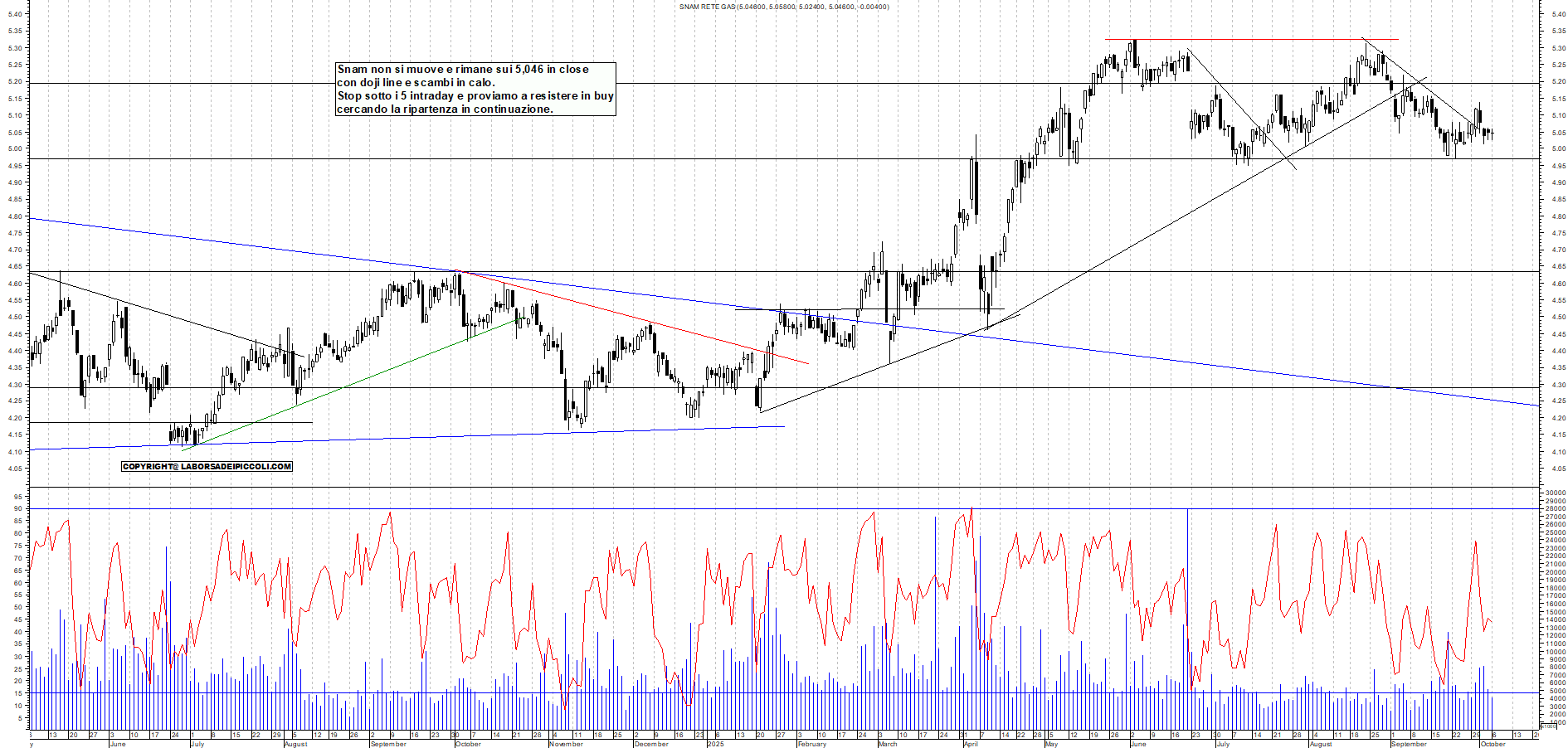Open the COPYRIGHT LABORSADEIPICCOLI.COM label
This screenshot has width=1568, height=748.
coord(207,467)
